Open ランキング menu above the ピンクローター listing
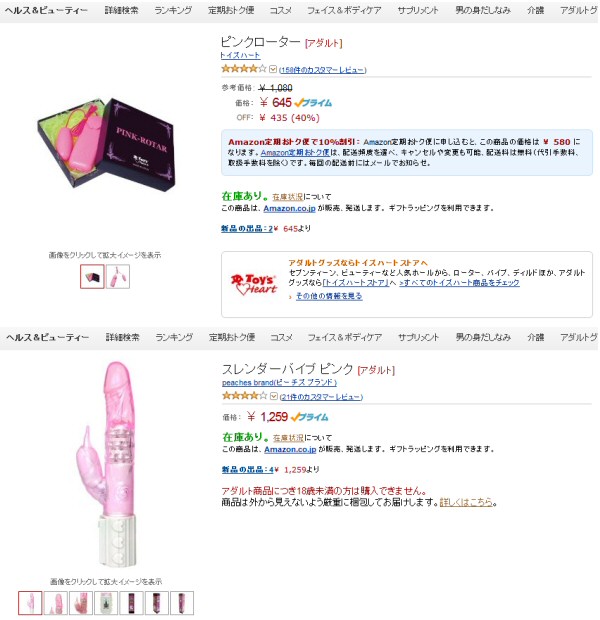 pyautogui.click(x=173, y=10)
